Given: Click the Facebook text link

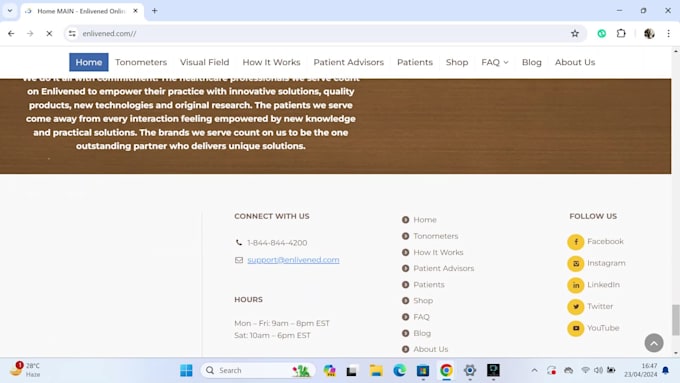Looking at the screenshot, I should coord(605,242).
